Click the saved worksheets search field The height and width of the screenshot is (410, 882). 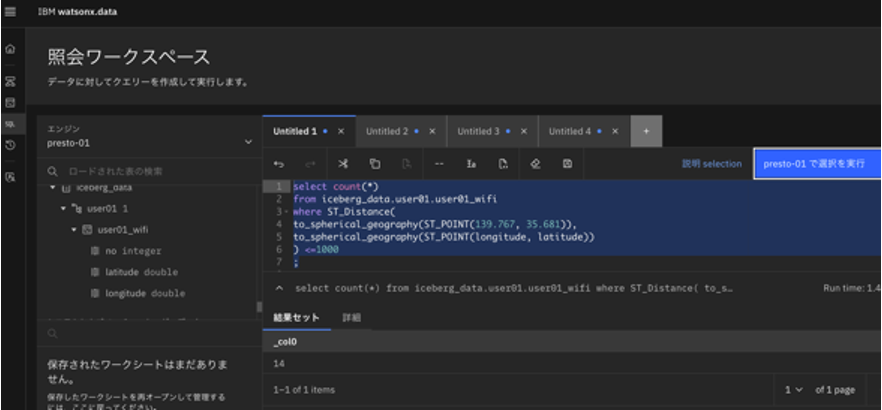[149, 334]
